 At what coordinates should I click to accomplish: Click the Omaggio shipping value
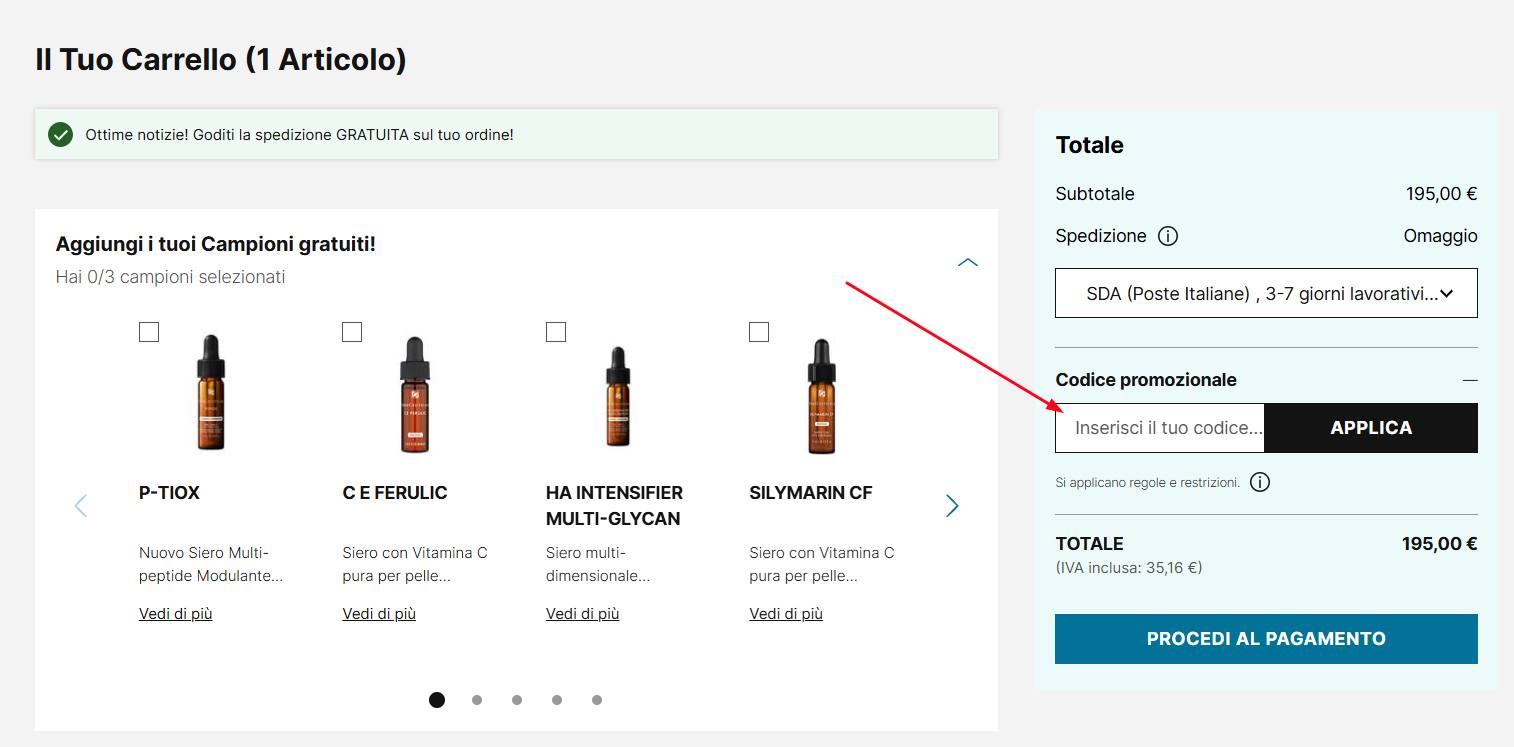(1441, 236)
